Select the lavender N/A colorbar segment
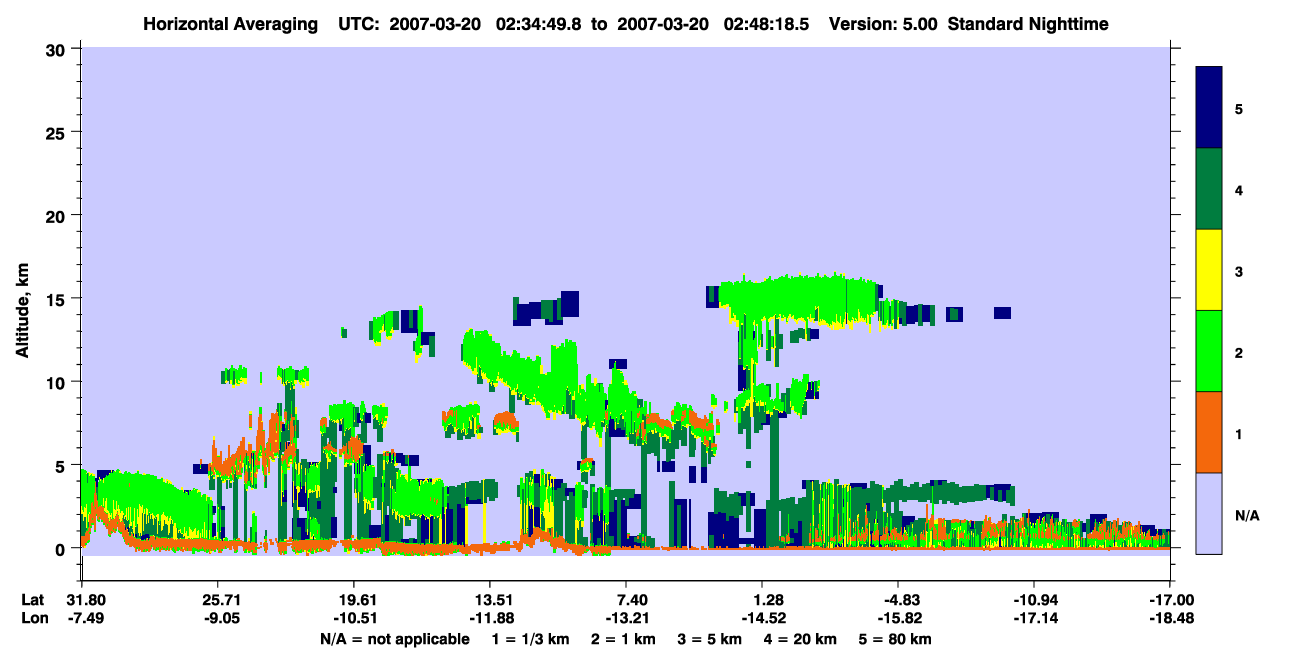1300x667 pixels. 1209,513
